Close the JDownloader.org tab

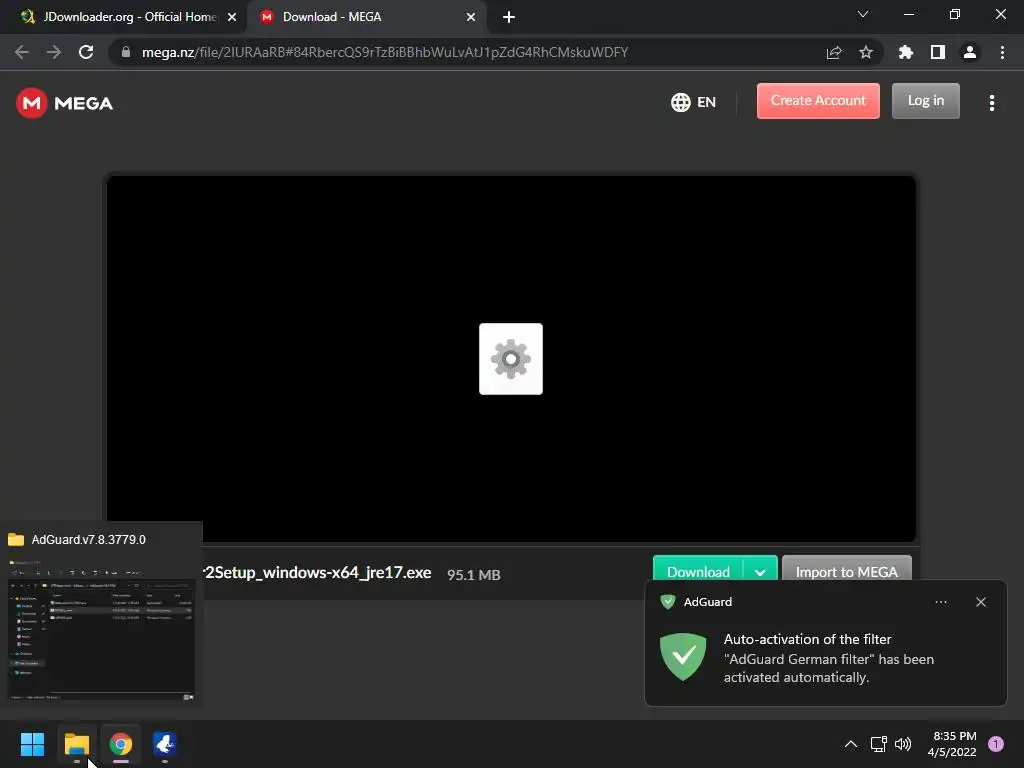[232, 17]
